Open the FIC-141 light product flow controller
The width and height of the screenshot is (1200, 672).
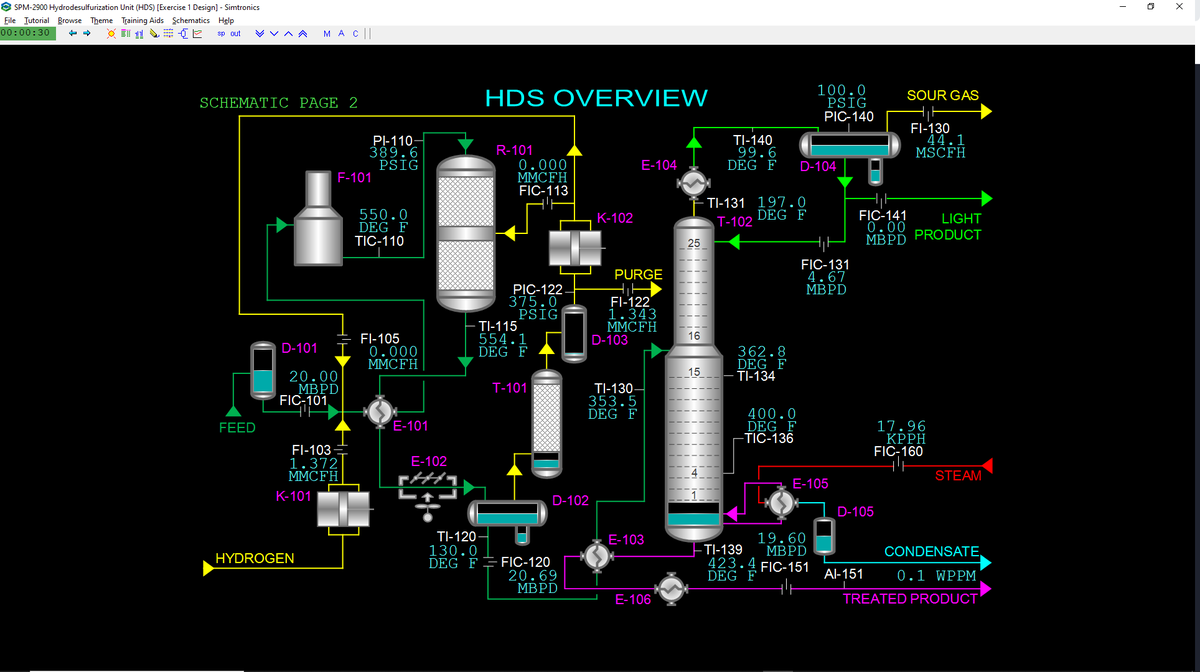pos(883,215)
